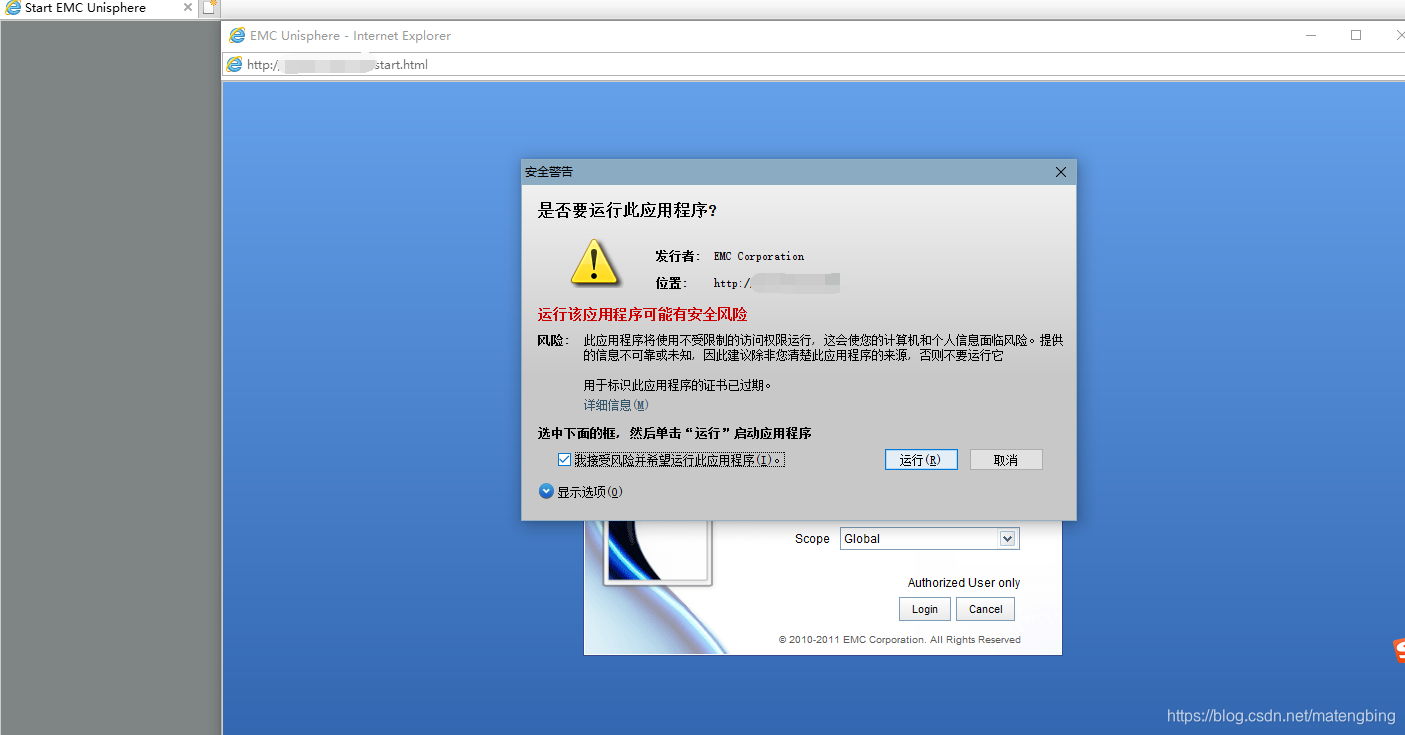Click the publisher text EMC Corporation

coord(759,257)
